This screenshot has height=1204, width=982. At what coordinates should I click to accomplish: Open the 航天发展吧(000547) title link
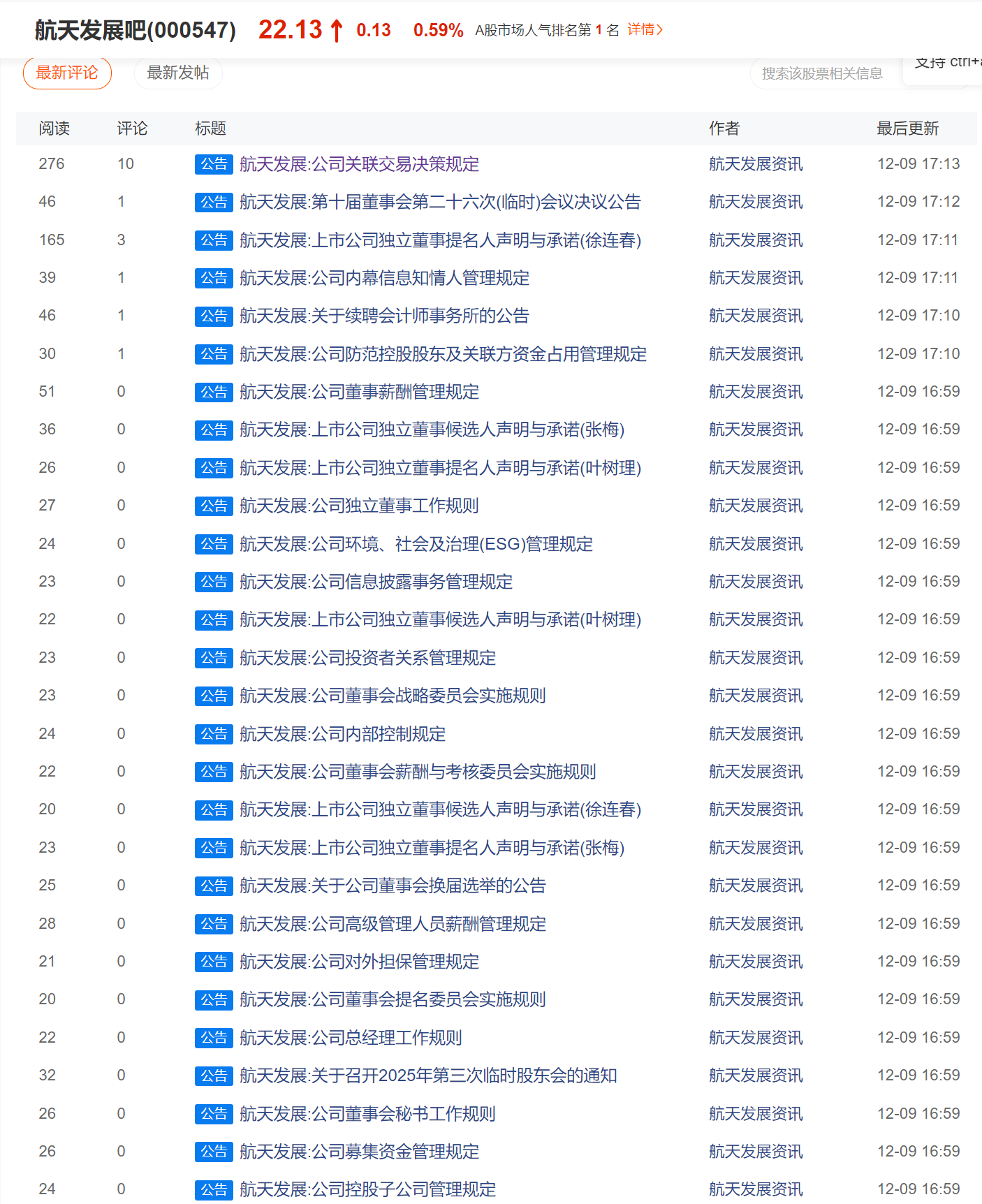tap(135, 30)
